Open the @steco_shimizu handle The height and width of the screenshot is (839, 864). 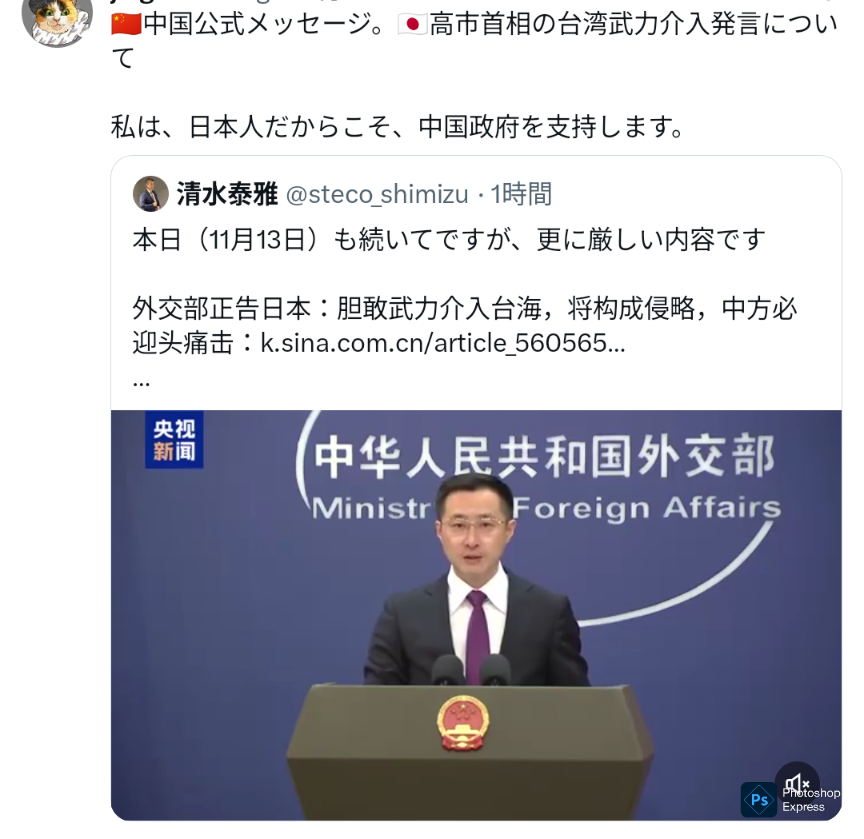pos(377,194)
